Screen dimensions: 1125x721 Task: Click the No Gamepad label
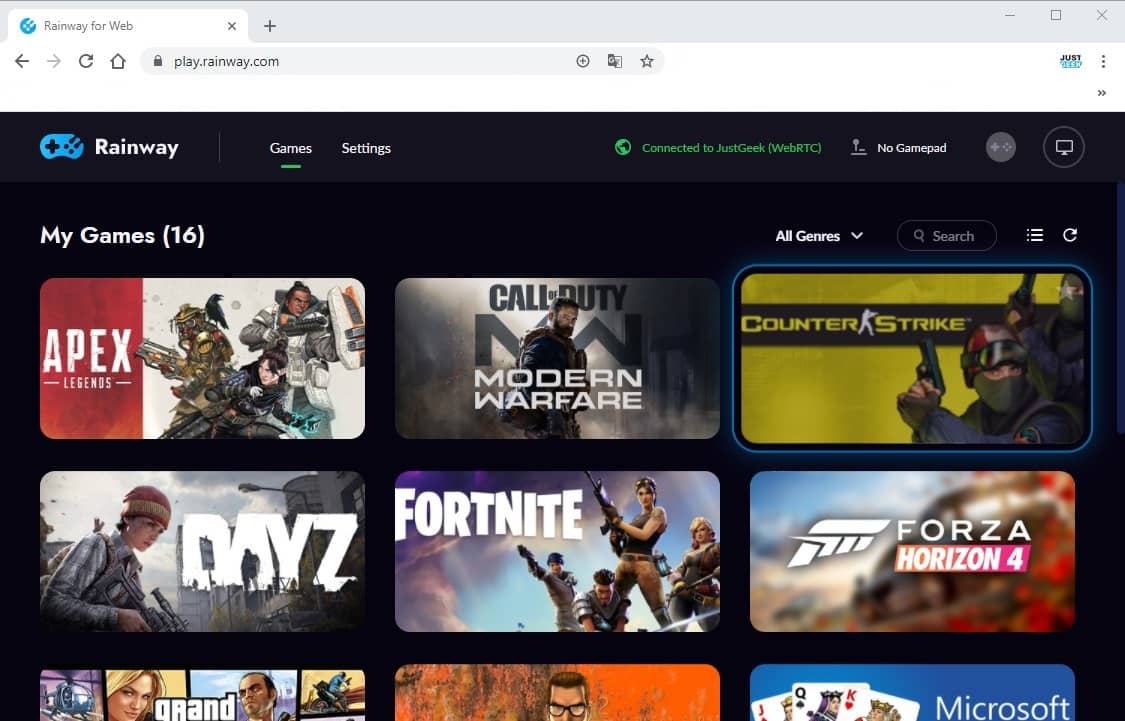pos(911,148)
